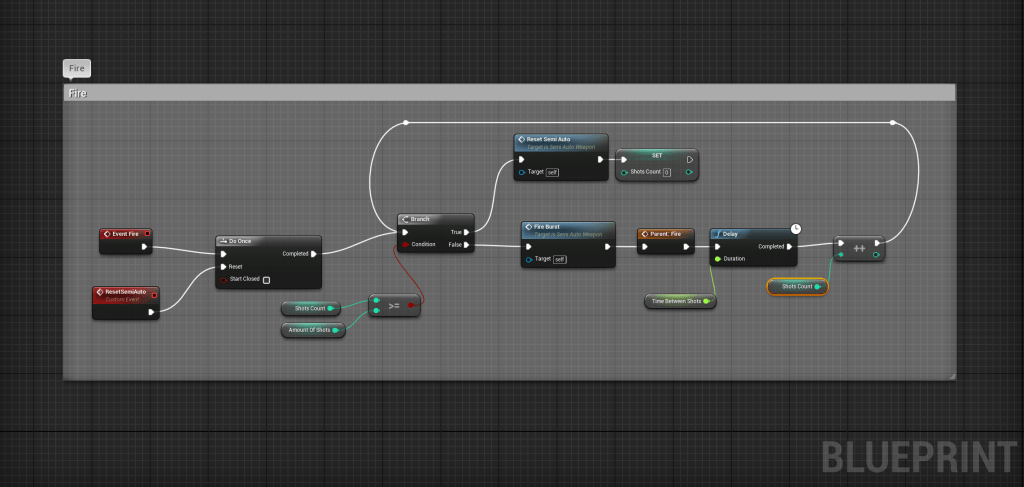1024x487 pixels.
Task: Select the Amount Of Shots variable node
Action: pos(310,330)
